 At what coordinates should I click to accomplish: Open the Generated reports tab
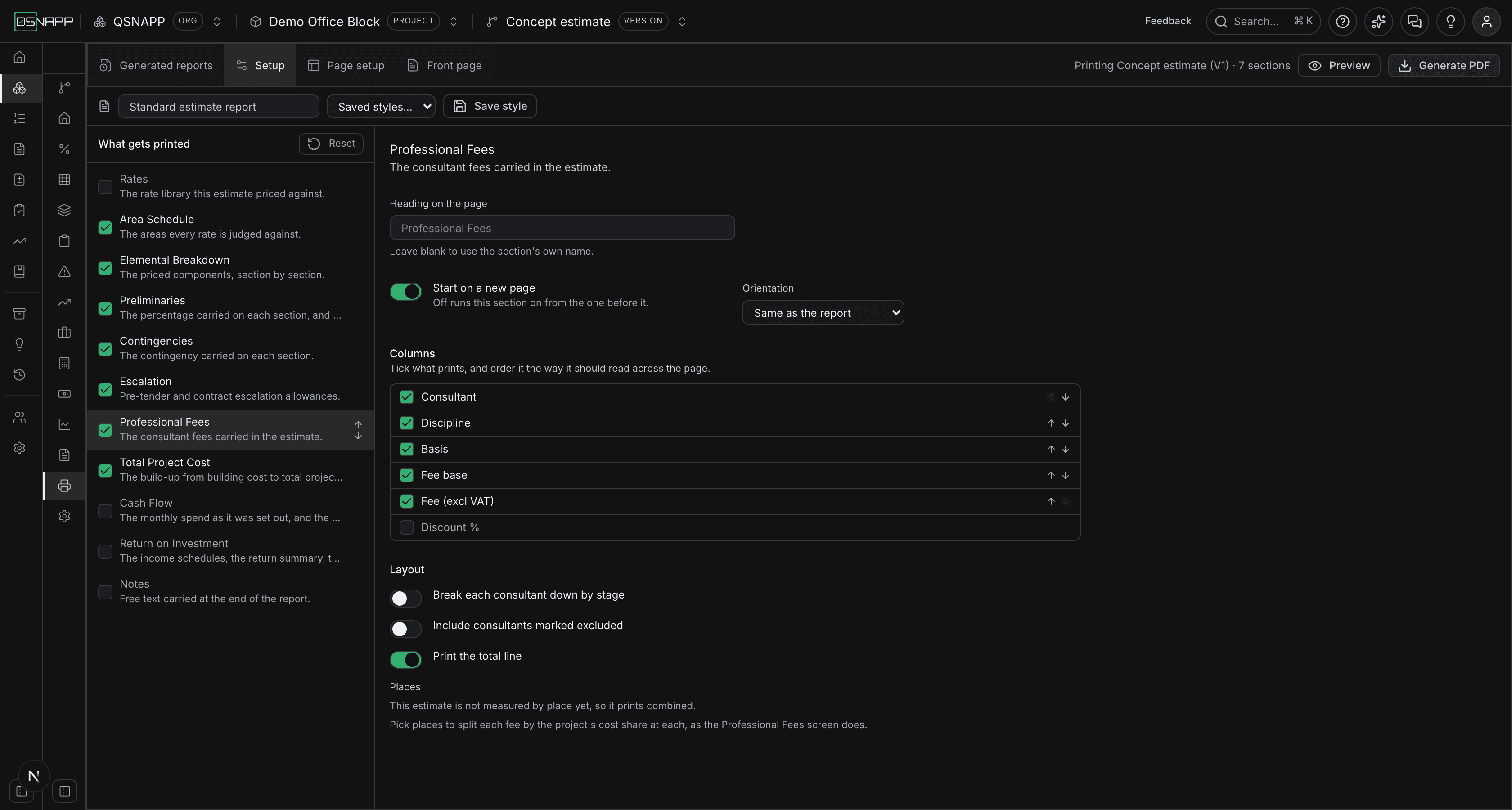point(156,65)
